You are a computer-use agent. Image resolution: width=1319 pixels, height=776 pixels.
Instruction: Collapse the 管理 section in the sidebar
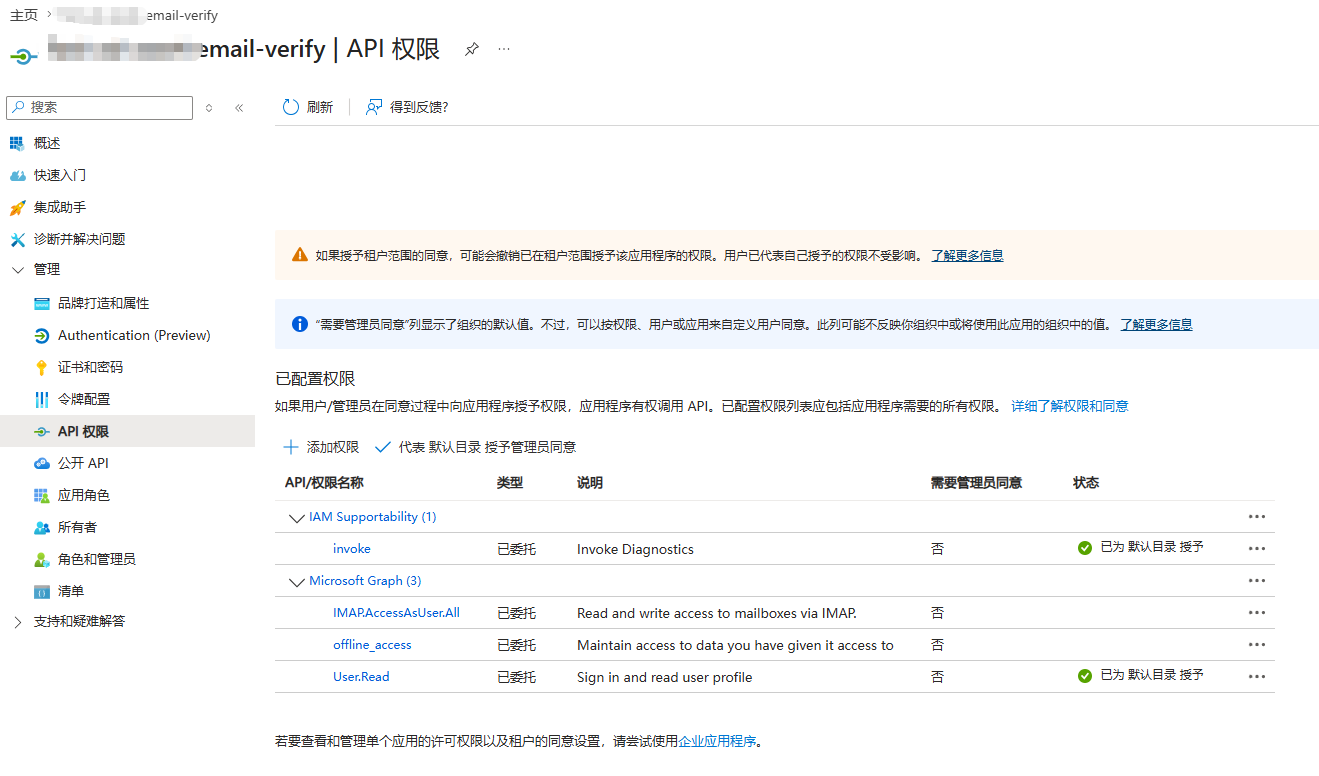[x=18, y=270]
